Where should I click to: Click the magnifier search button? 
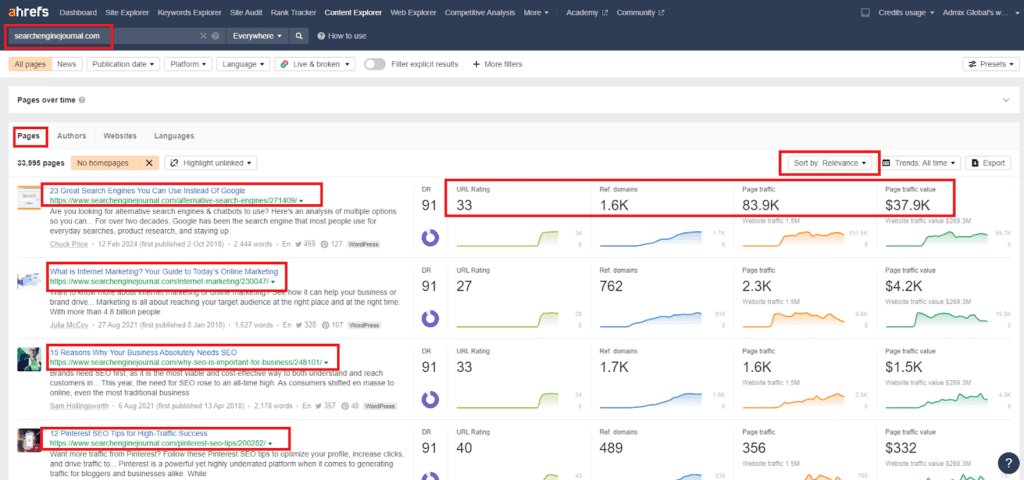298,36
